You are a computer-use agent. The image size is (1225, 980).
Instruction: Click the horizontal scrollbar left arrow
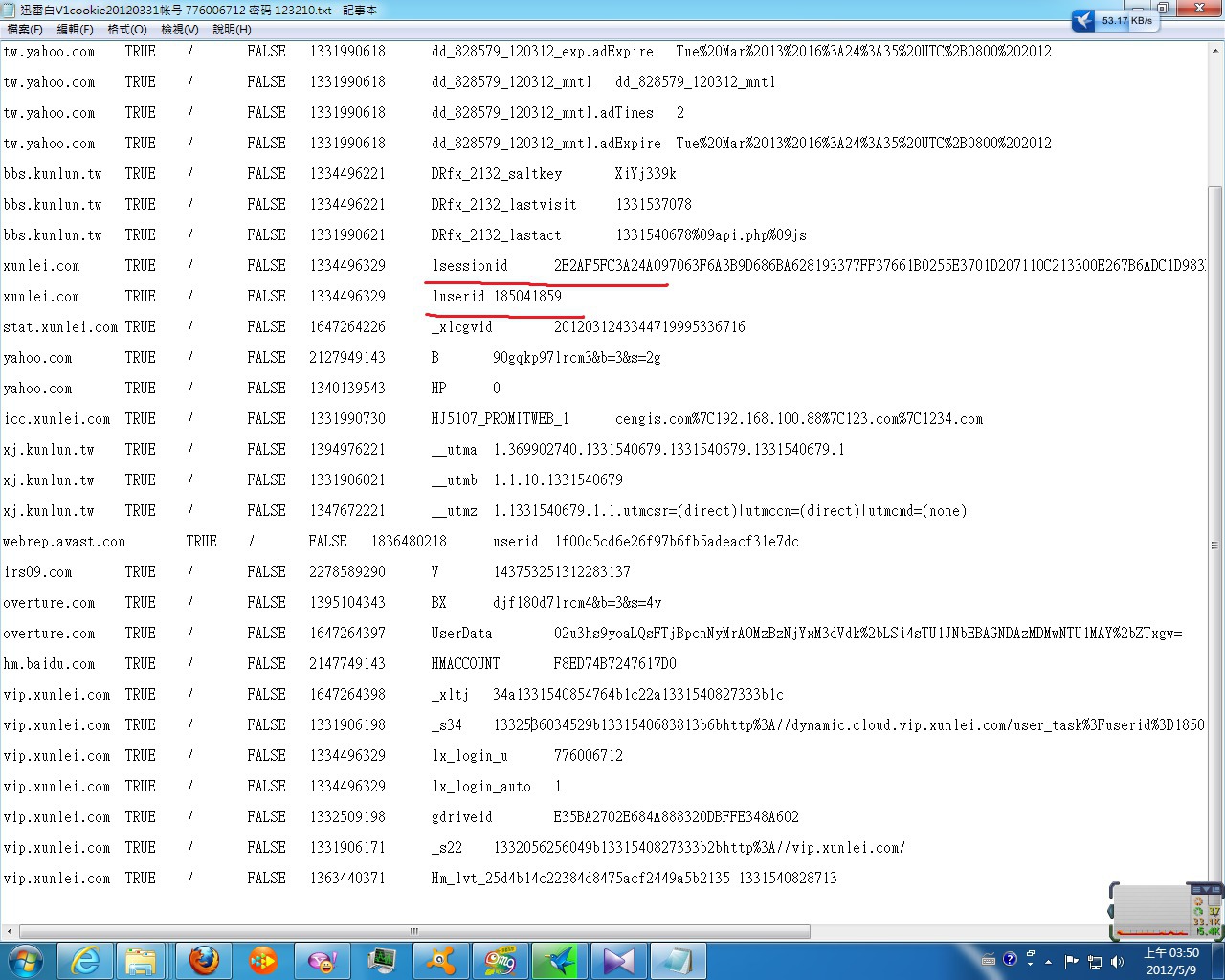click(10, 931)
